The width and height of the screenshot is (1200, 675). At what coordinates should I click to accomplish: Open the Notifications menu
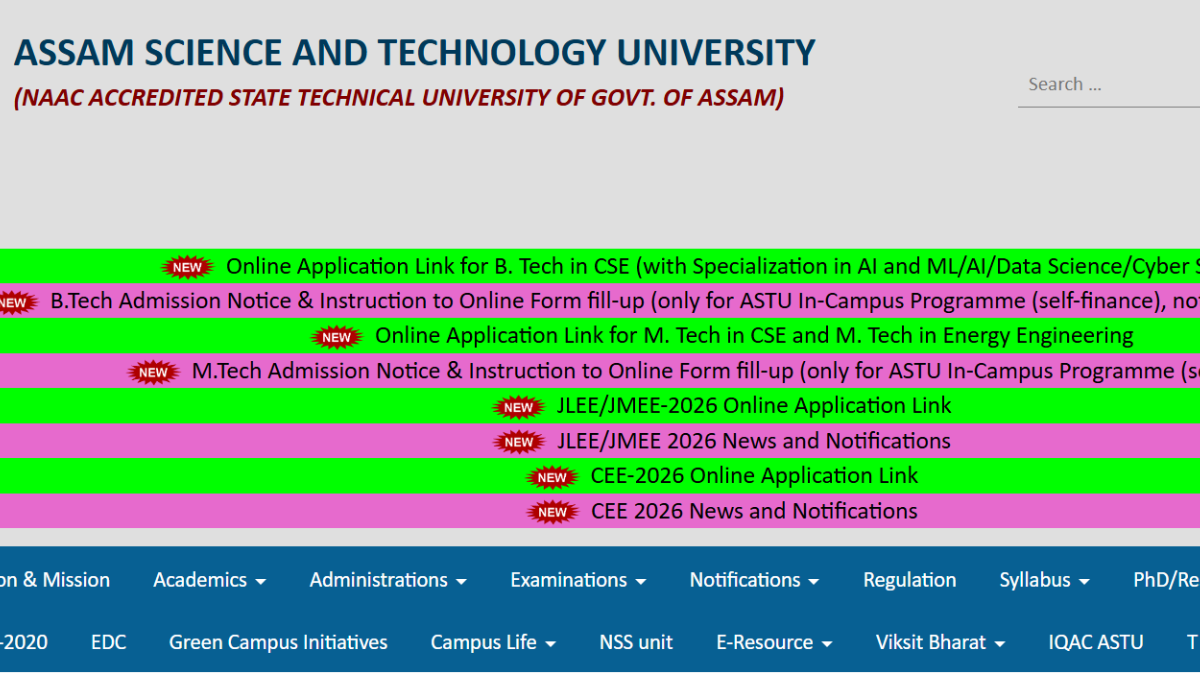pos(754,580)
